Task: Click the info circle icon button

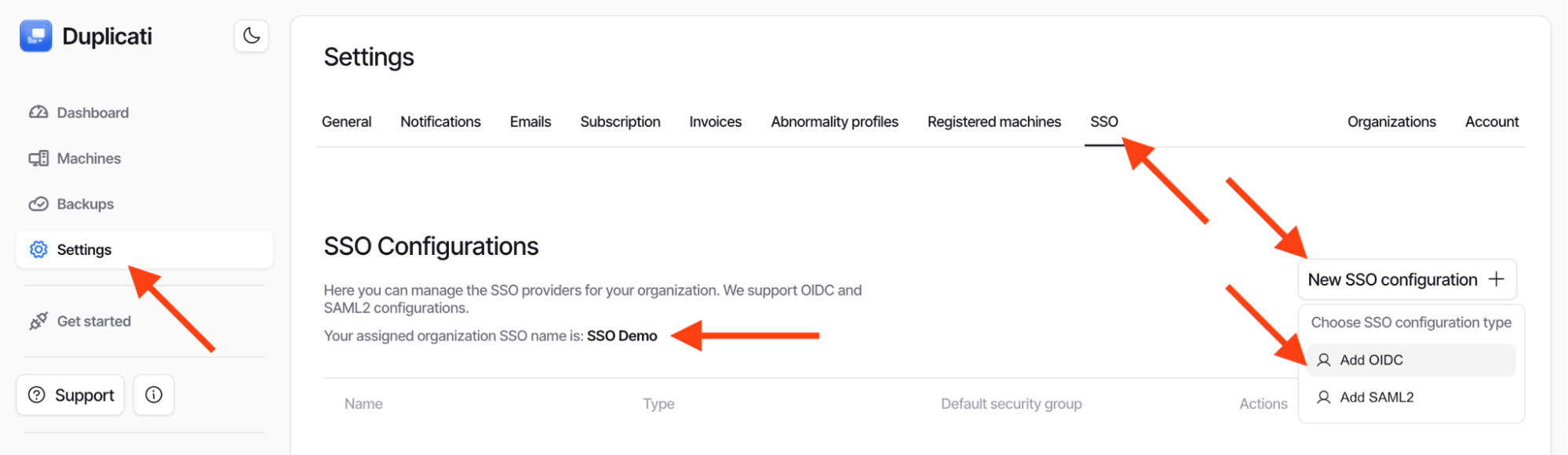Action: (x=154, y=395)
